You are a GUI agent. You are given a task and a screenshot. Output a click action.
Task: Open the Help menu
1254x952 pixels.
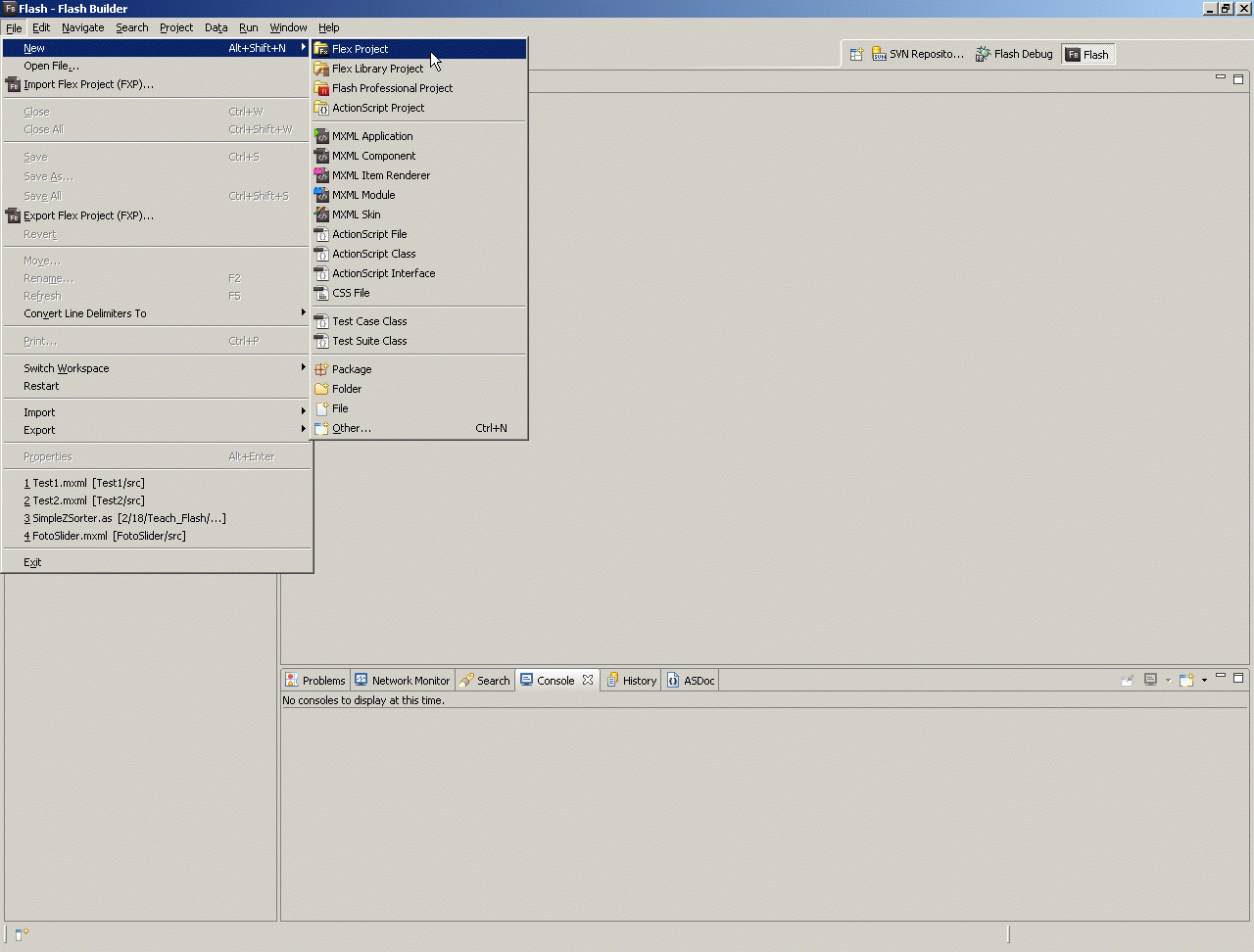(329, 27)
